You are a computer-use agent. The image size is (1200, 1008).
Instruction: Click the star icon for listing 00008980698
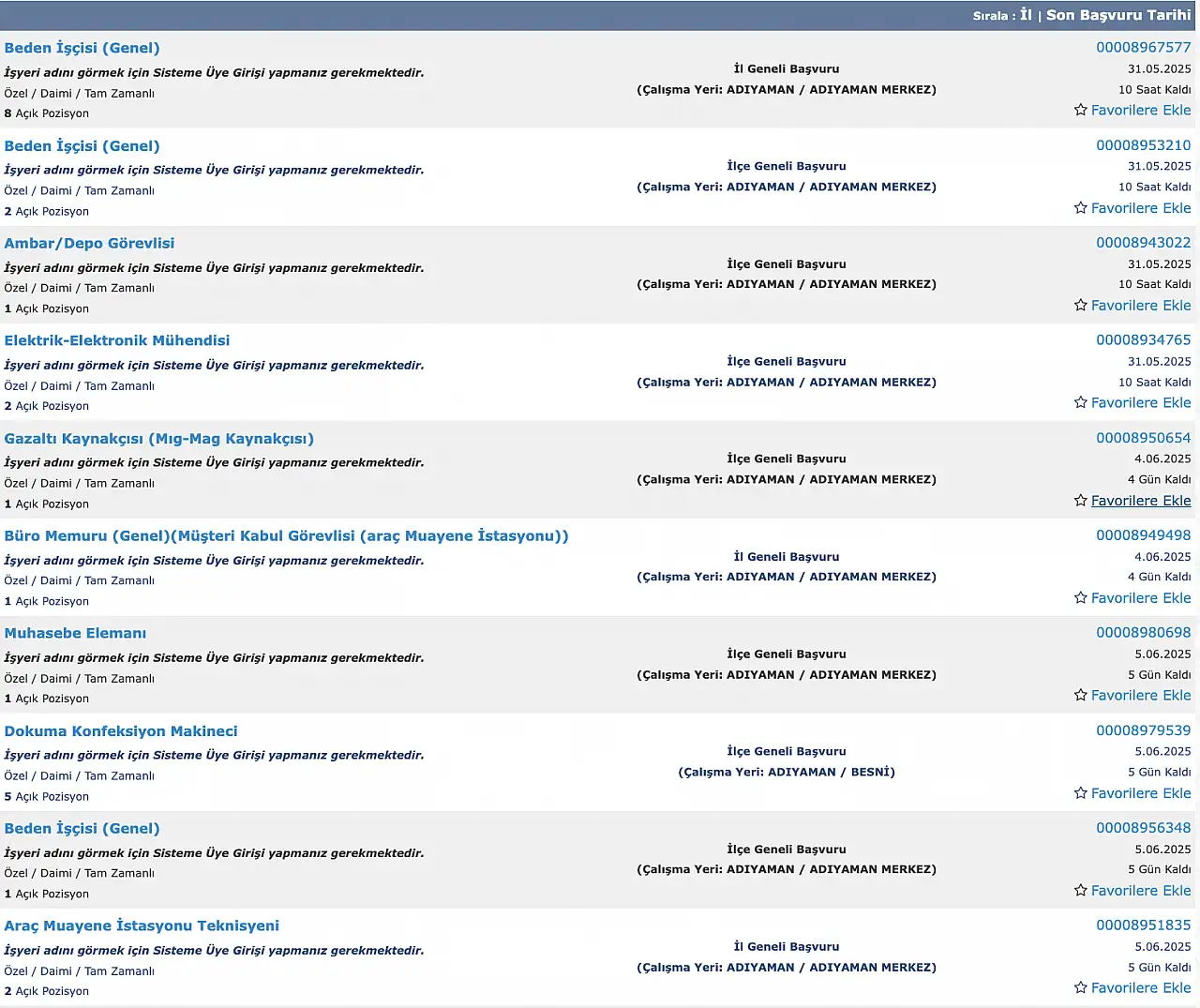click(x=1081, y=696)
